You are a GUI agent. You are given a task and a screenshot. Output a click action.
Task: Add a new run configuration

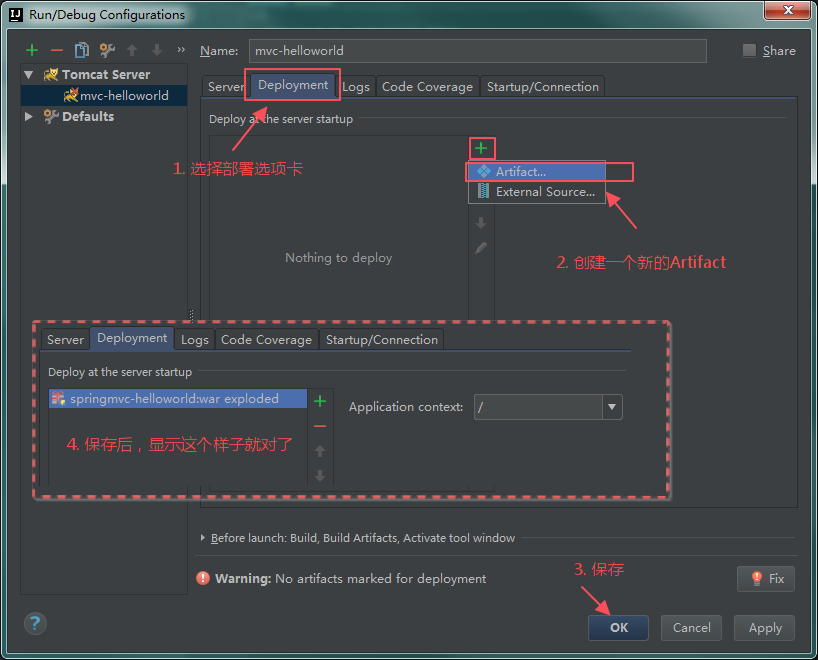[x=31, y=50]
